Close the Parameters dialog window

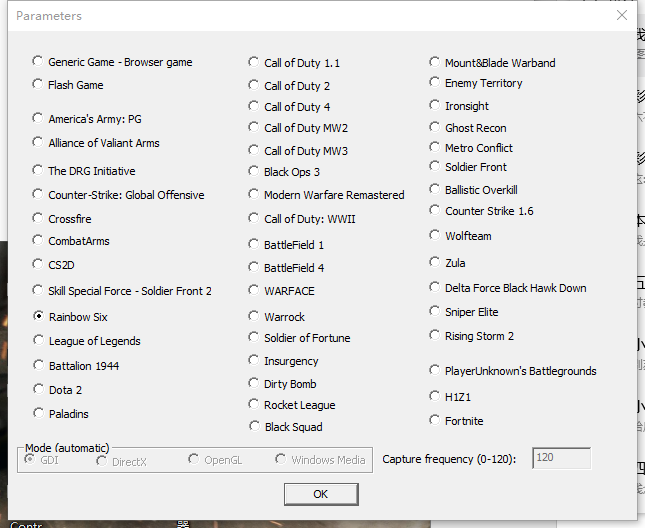(622, 16)
